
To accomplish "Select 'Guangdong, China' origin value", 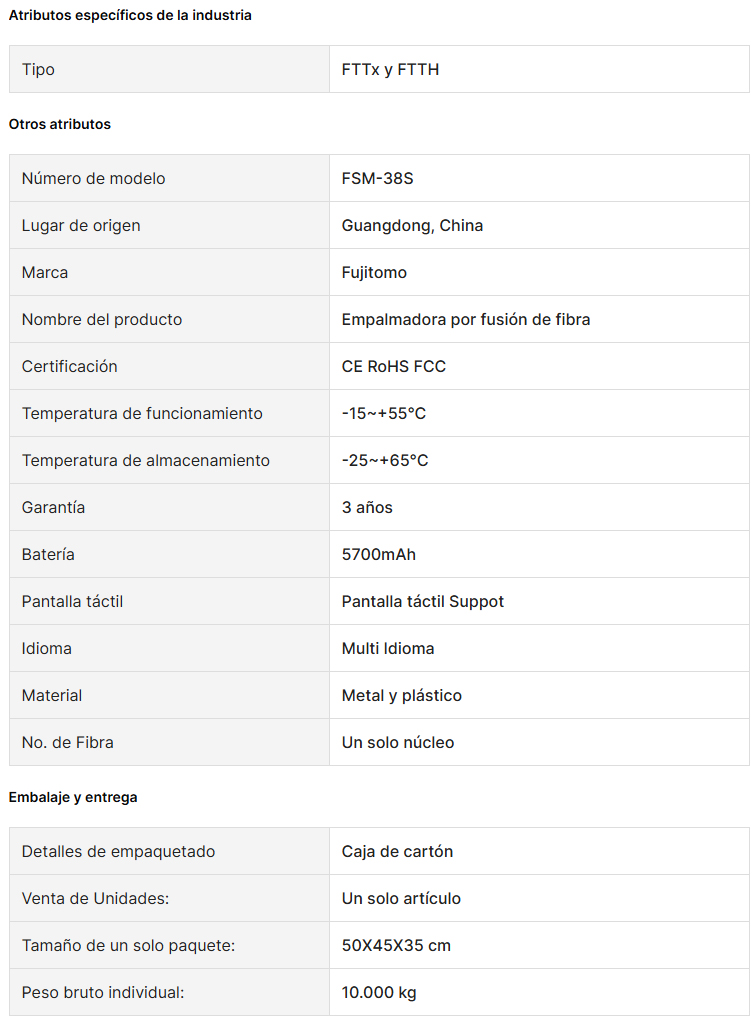I will [x=412, y=226].
